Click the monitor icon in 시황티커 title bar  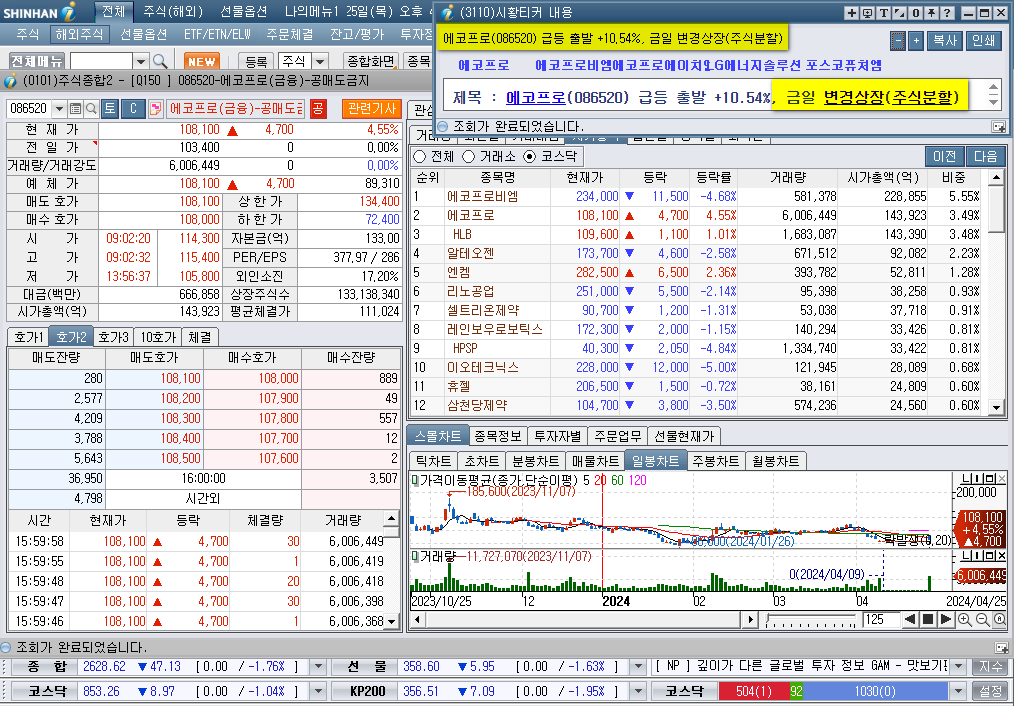[x=867, y=13]
